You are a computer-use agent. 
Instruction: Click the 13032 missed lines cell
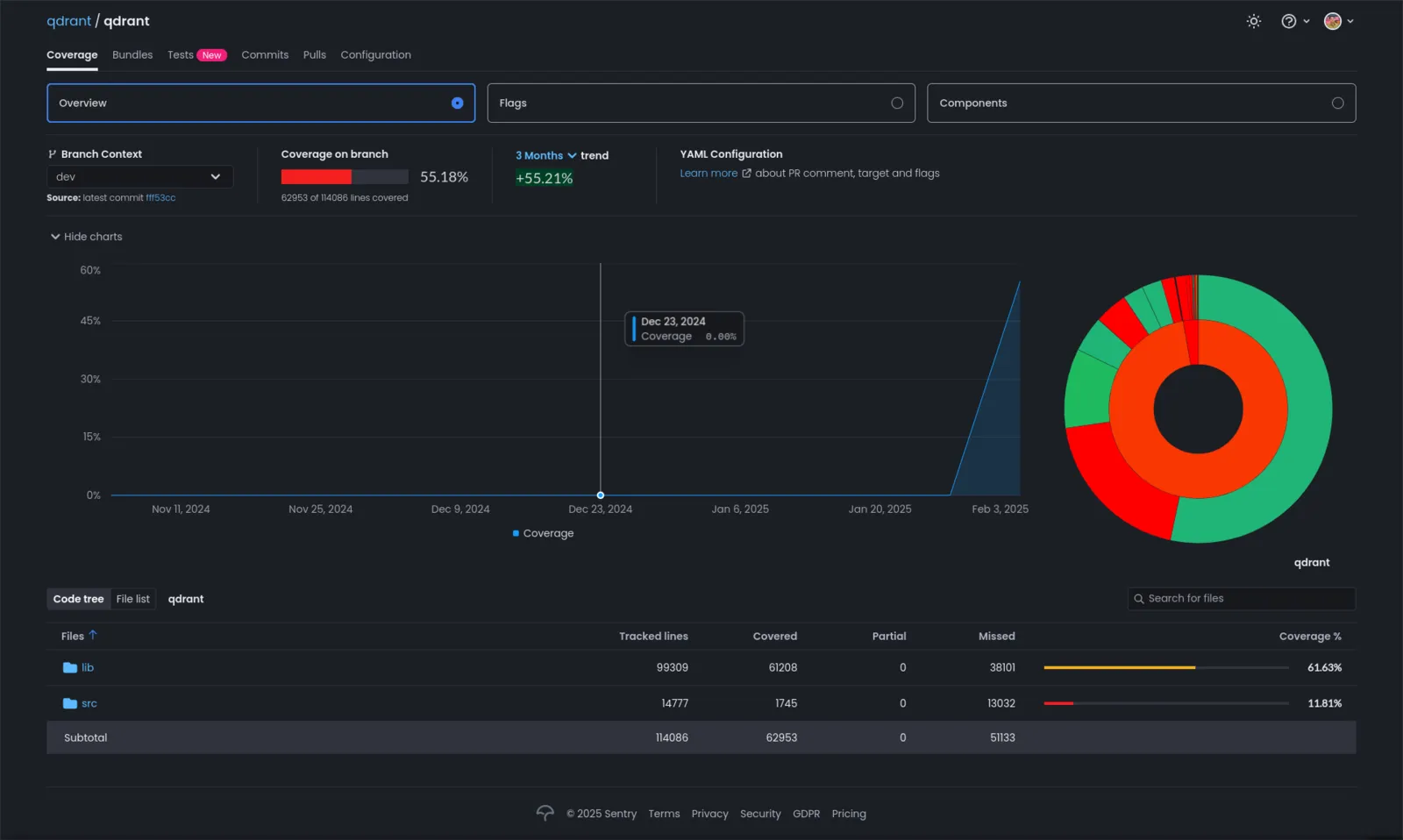tap(1001, 703)
